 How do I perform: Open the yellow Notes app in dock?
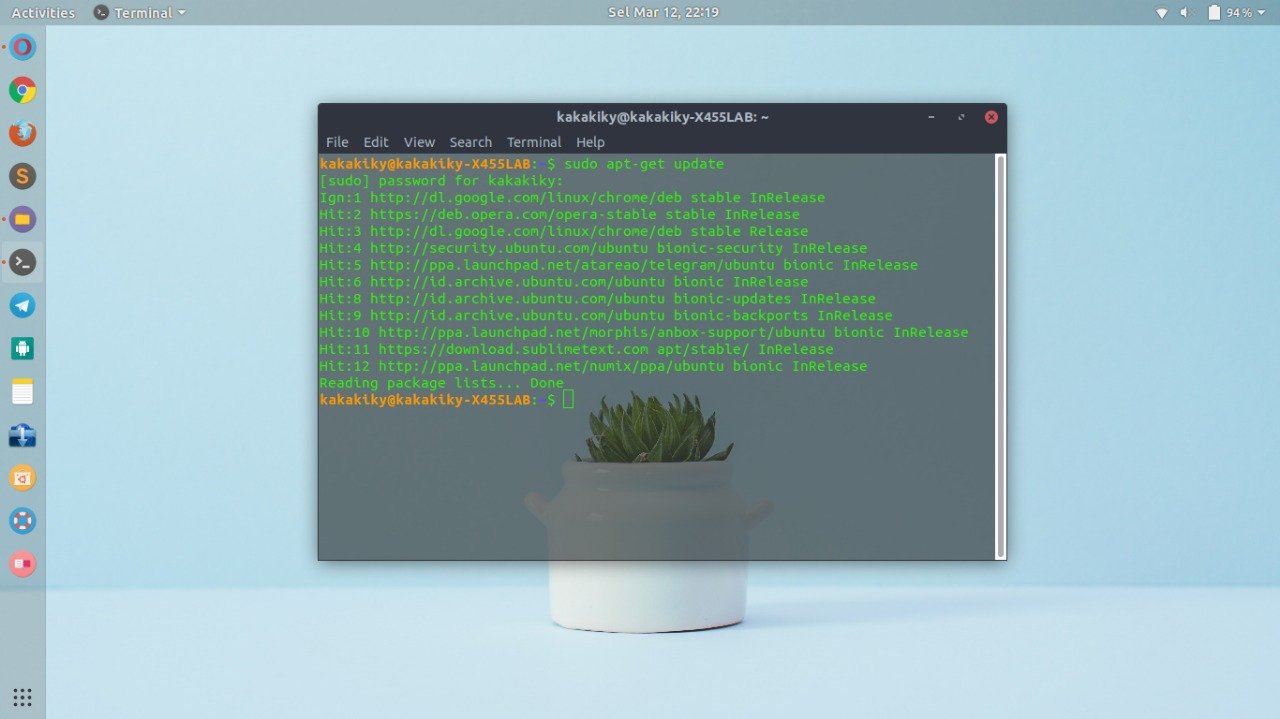(23, 391)
